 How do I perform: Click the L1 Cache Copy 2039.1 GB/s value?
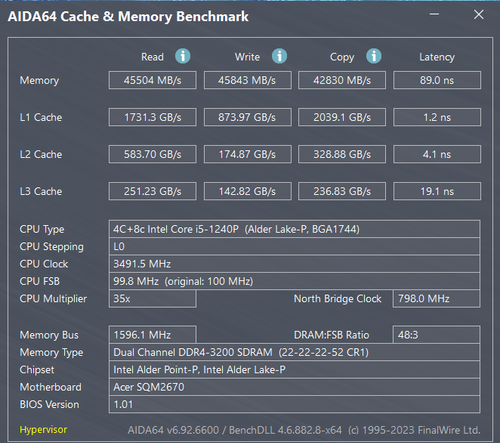(x=342, y=117)
